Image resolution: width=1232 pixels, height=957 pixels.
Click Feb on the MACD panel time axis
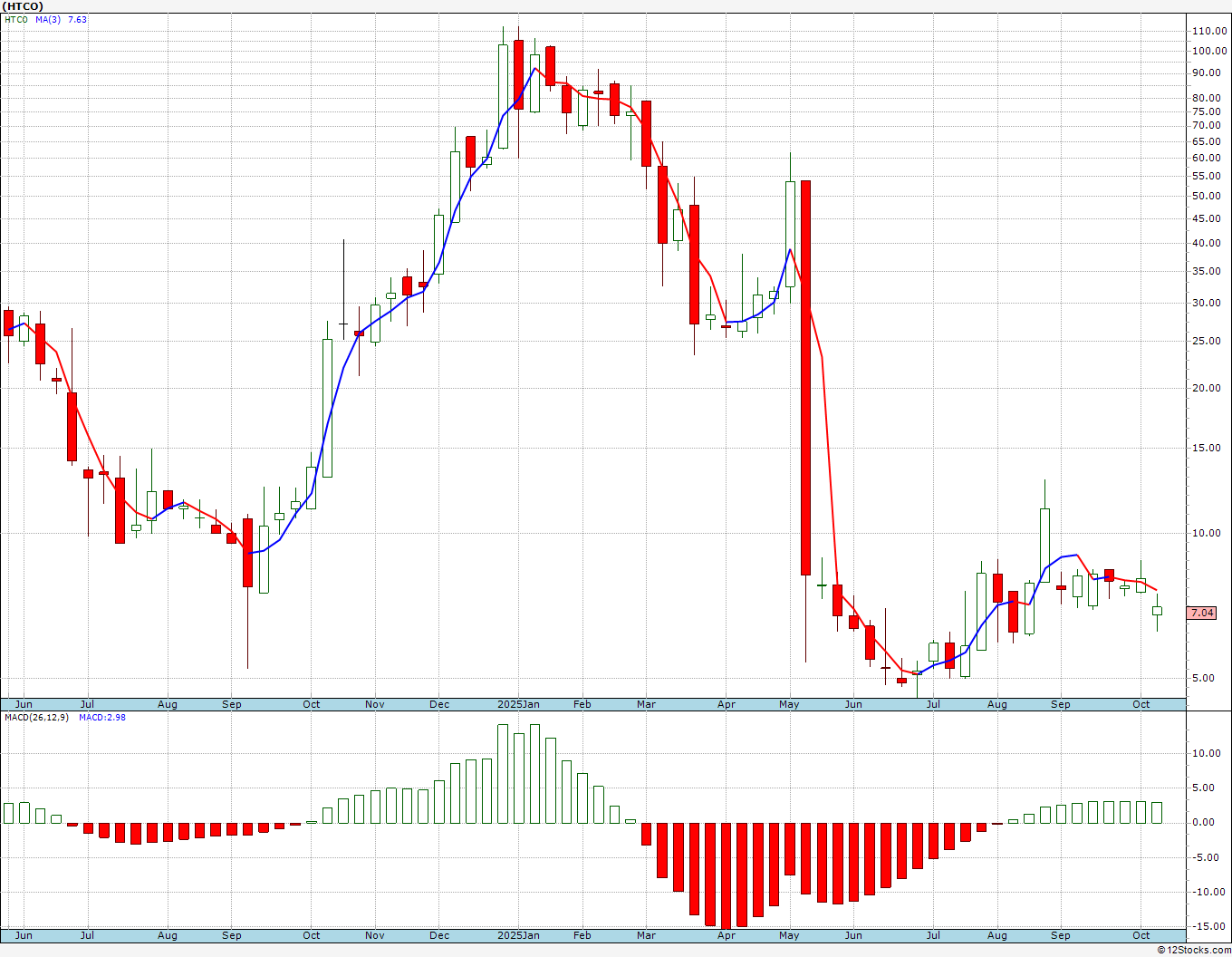(x=582, y=935)
